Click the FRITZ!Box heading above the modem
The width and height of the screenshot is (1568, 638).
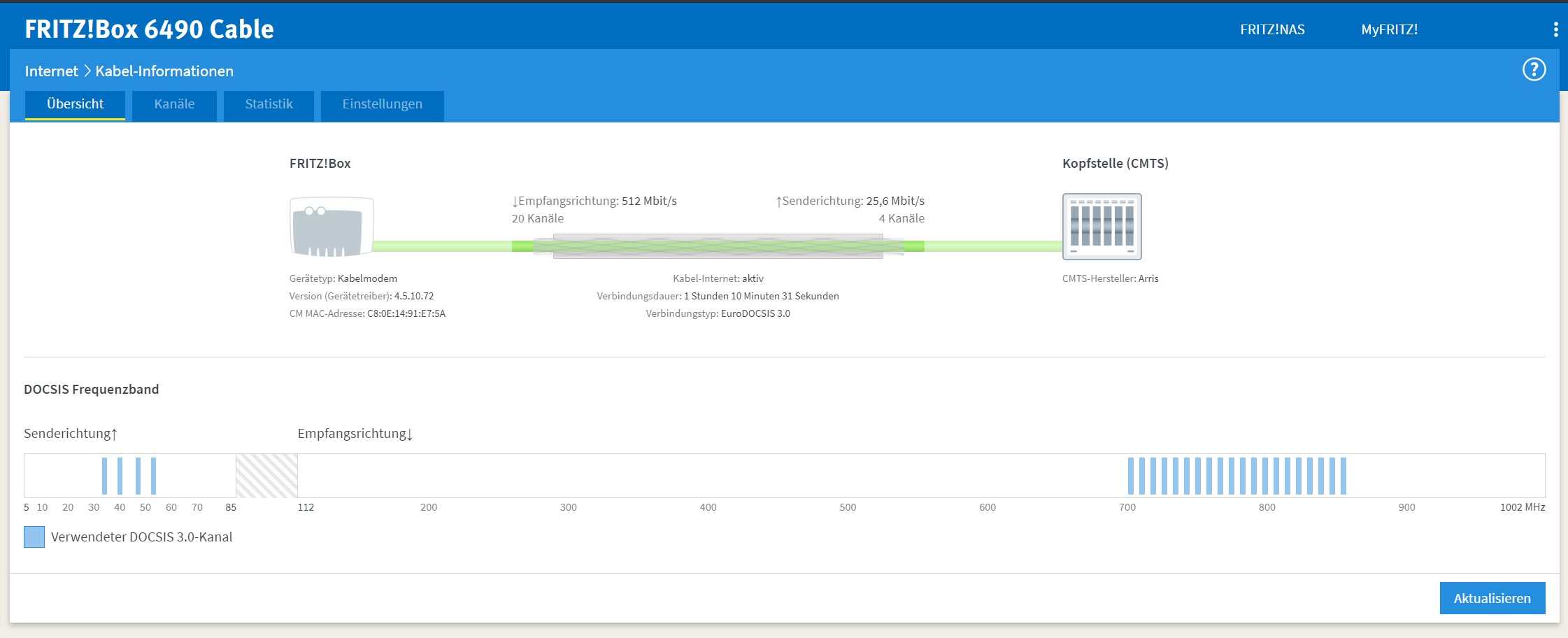[320, 164]
